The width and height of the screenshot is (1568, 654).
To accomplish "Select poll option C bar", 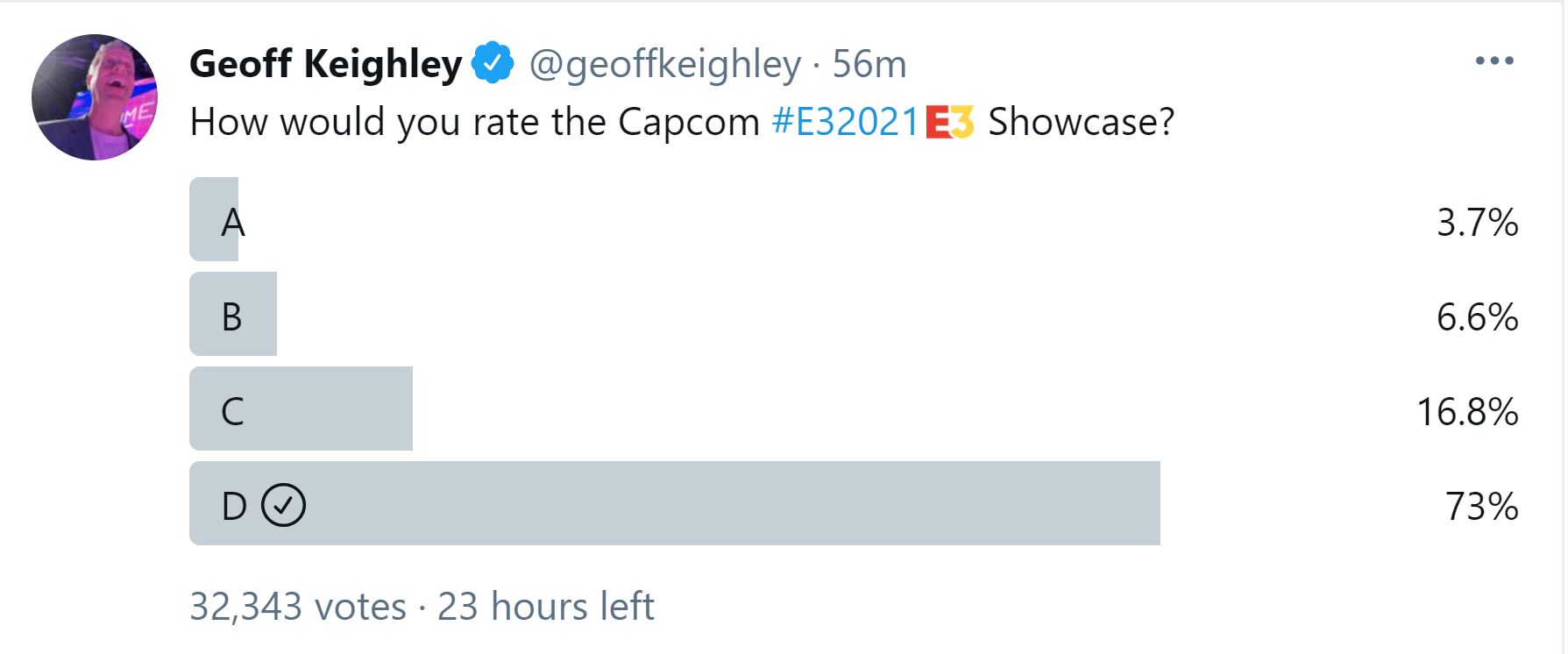I will (x=301, y=409).
